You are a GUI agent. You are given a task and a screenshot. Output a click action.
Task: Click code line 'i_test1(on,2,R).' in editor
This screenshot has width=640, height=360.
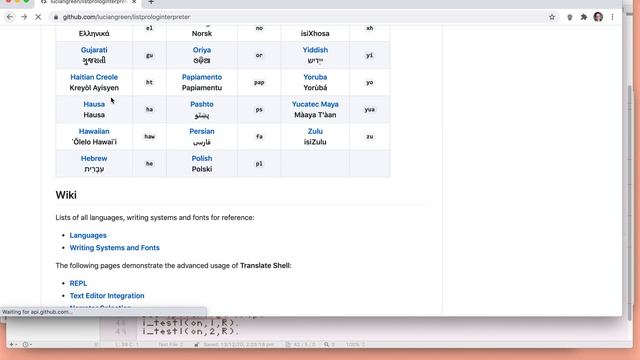pyautogui.click(x=190, y=331)
